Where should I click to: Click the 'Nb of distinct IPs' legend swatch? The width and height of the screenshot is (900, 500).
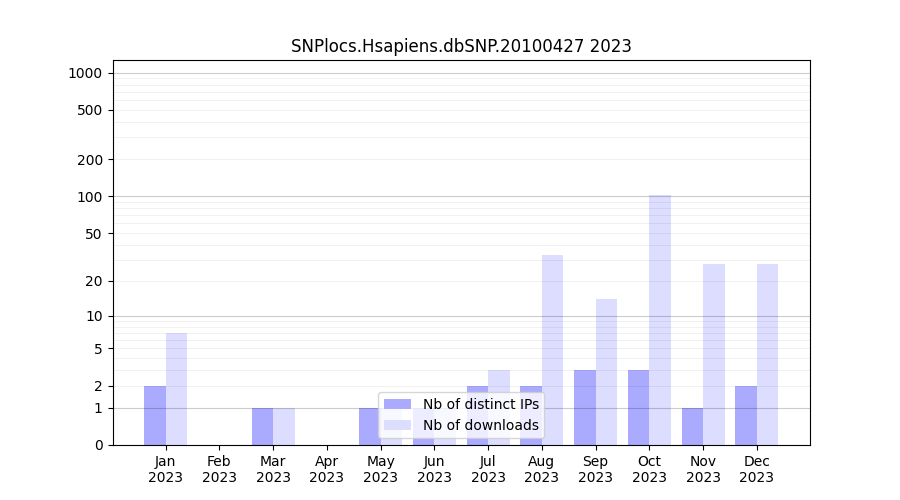click(397, 404)
